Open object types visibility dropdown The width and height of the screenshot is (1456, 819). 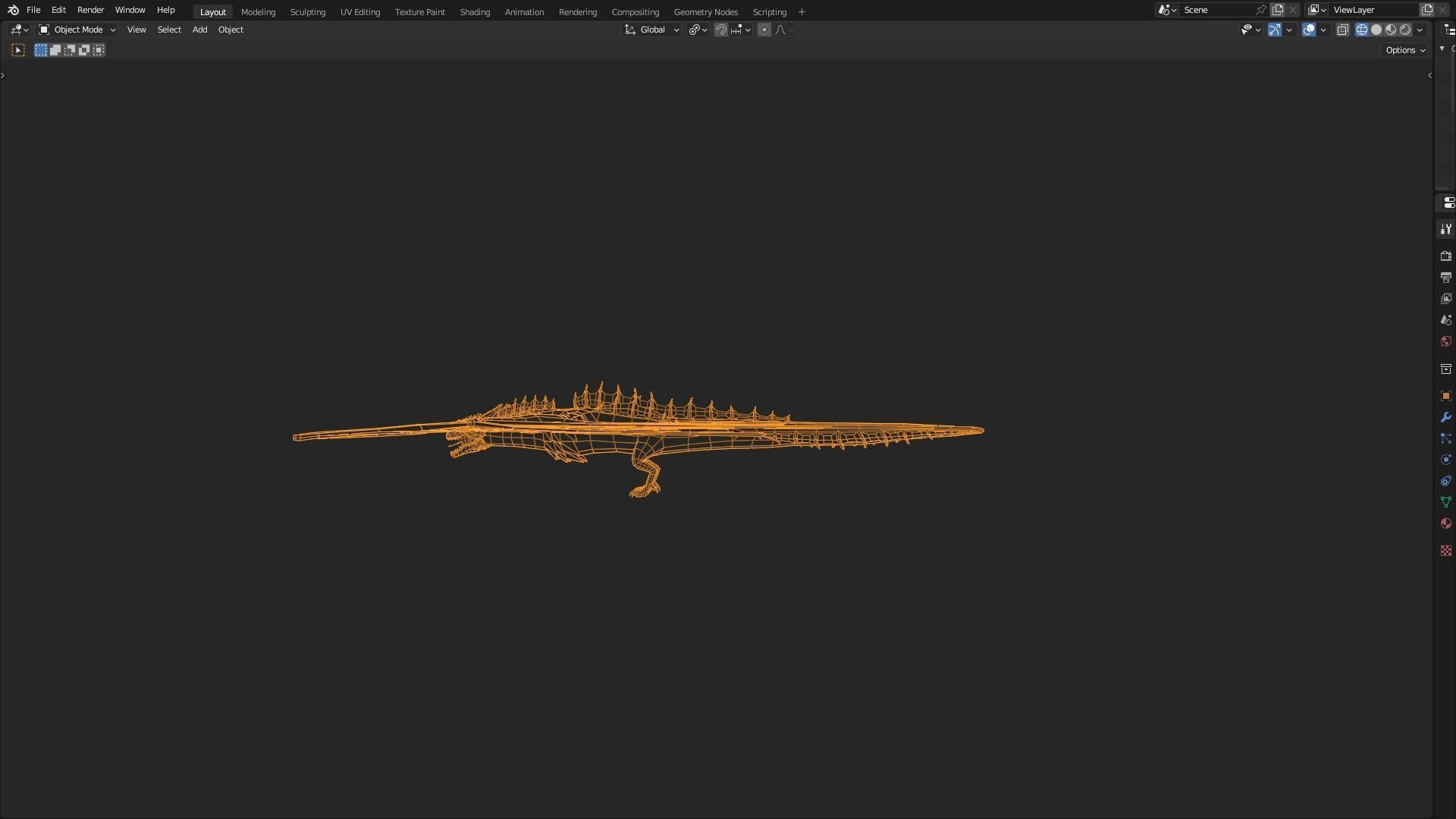1250,30
